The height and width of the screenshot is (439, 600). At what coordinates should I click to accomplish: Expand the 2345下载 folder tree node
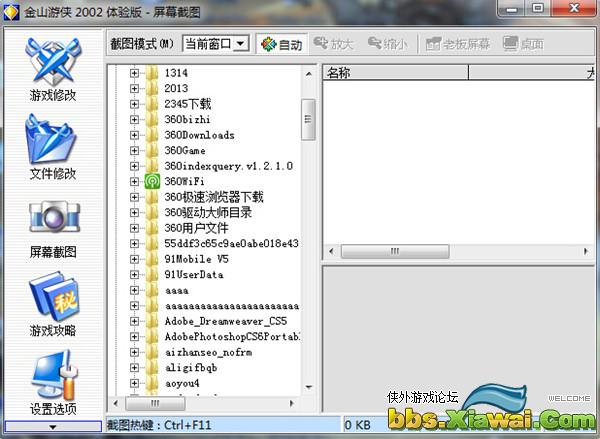(134, 104)
